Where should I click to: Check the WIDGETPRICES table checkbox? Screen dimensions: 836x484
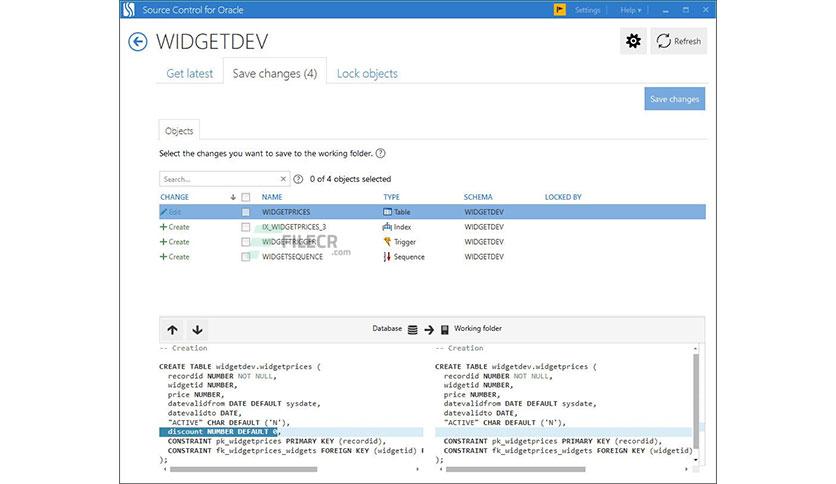[x=246, y=212]
